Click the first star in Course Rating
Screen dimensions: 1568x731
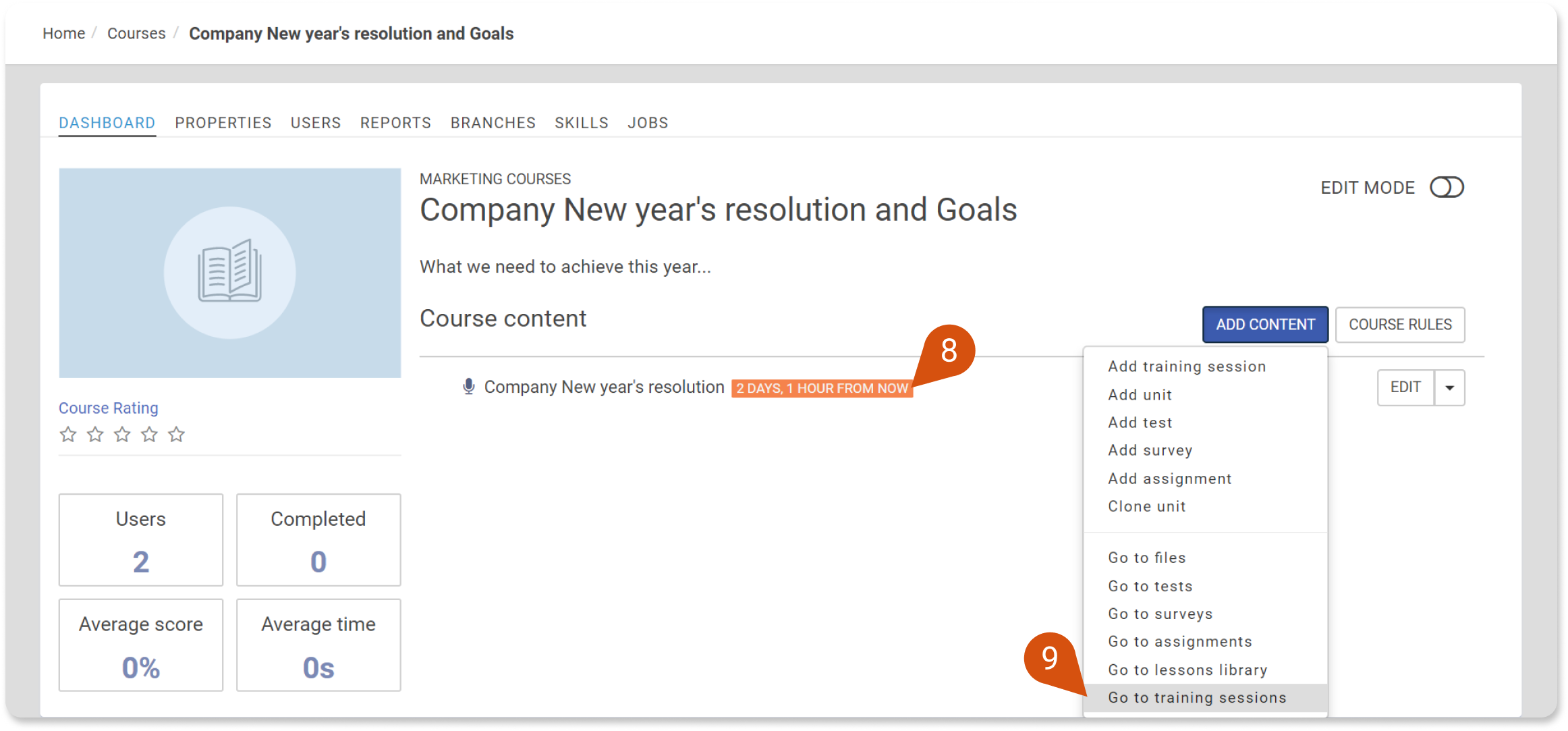click(x=68, y=434)
